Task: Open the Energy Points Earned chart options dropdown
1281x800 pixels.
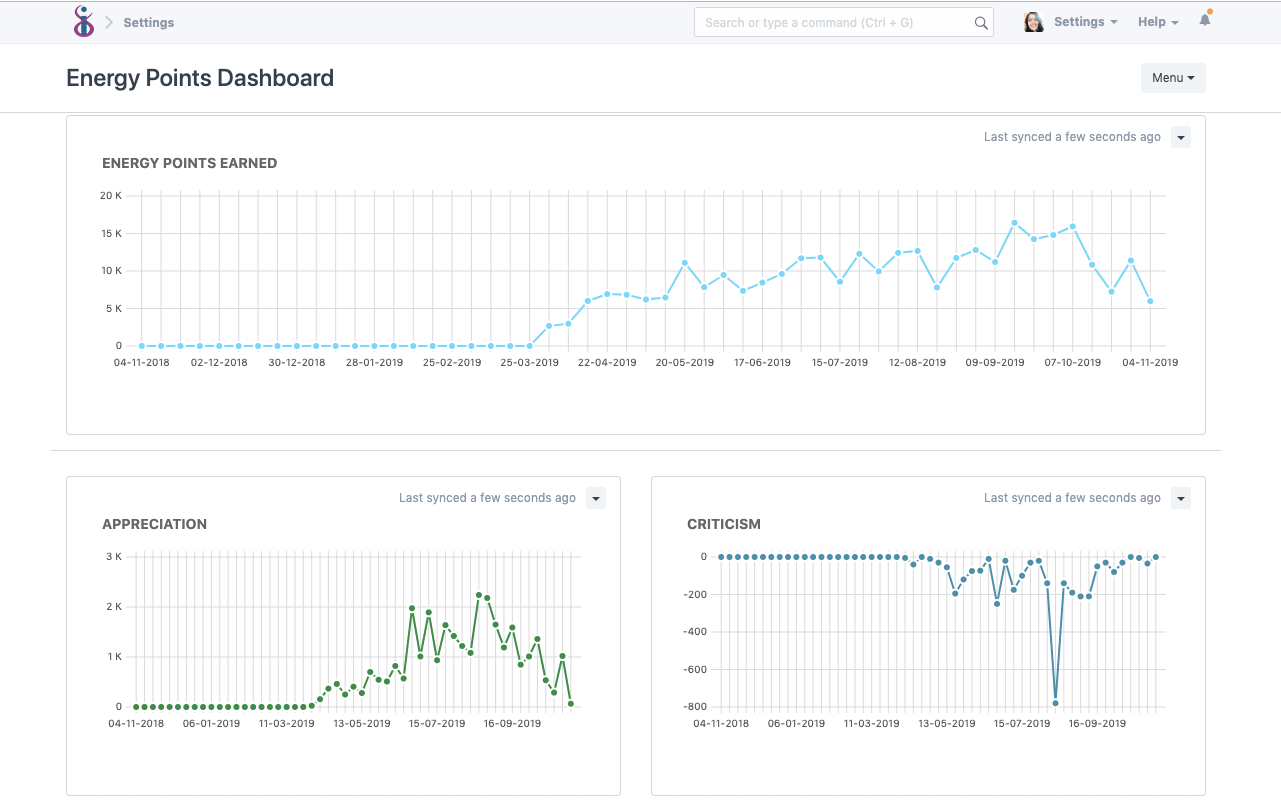Action: point(1180,137)
